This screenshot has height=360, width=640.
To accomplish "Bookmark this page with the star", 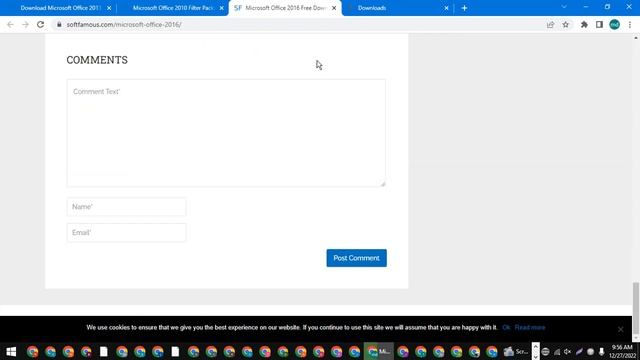I will click(x=565, y=24).
